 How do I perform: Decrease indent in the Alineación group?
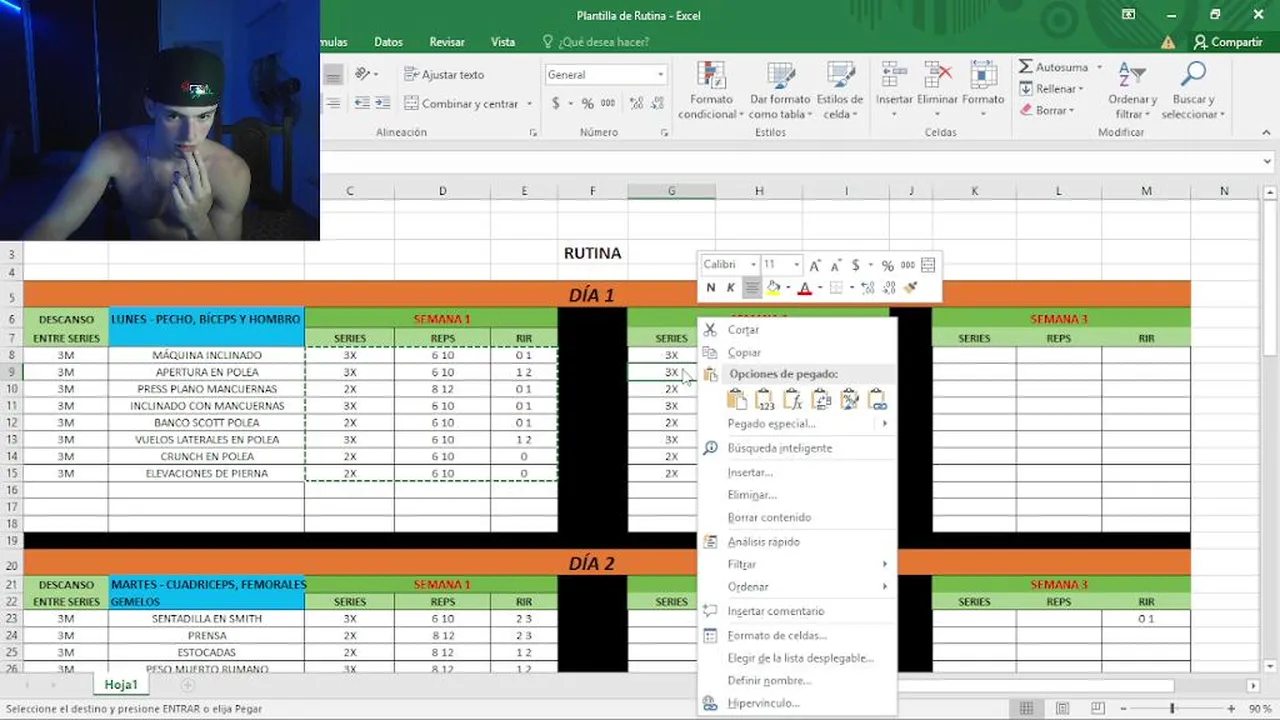(362, 103)
